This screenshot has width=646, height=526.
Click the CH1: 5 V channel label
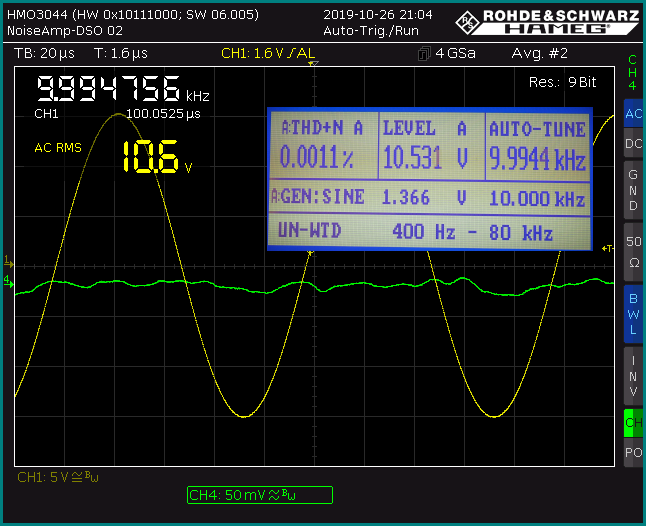click(58, 477)
